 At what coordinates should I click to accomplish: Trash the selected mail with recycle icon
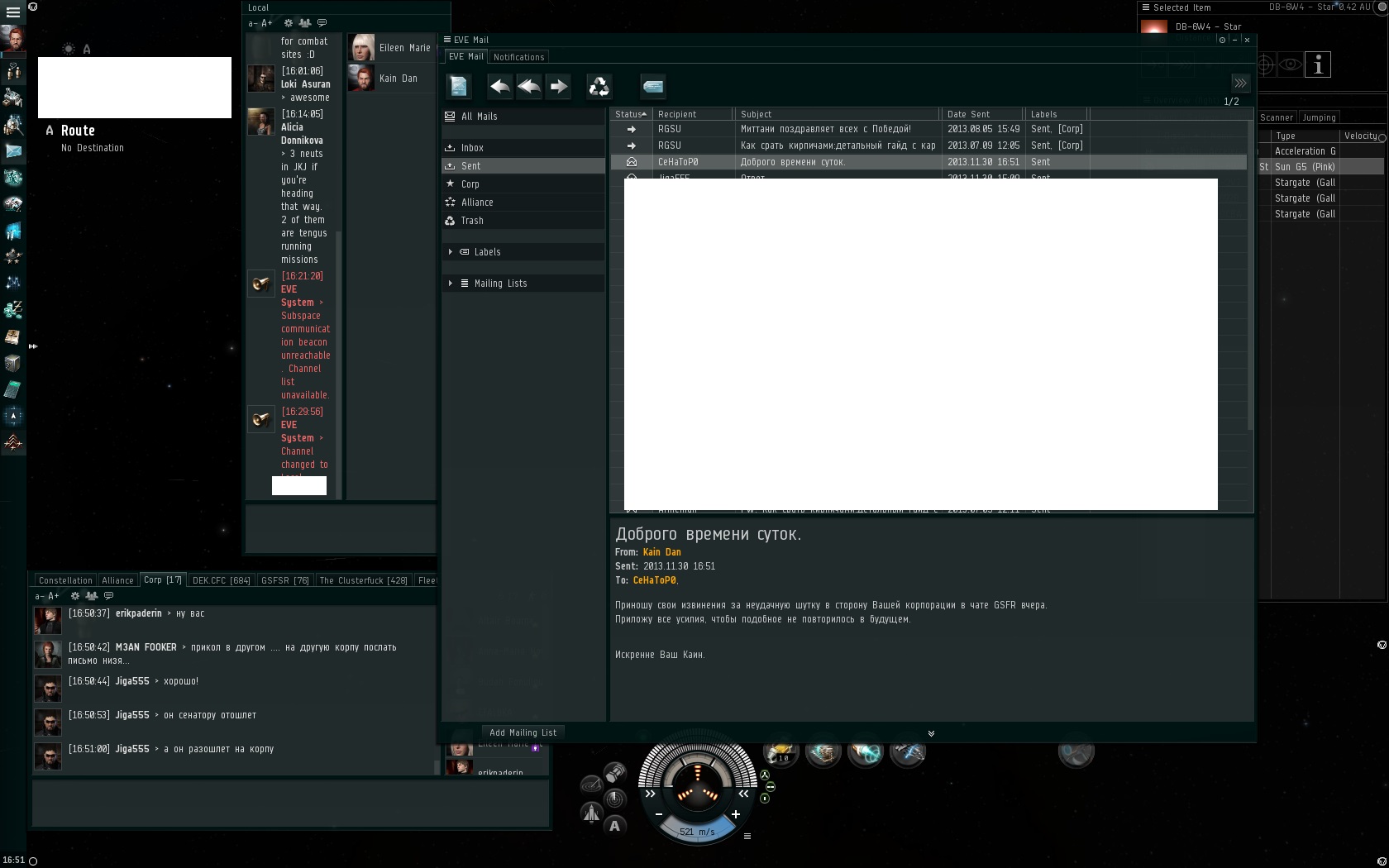599,86
